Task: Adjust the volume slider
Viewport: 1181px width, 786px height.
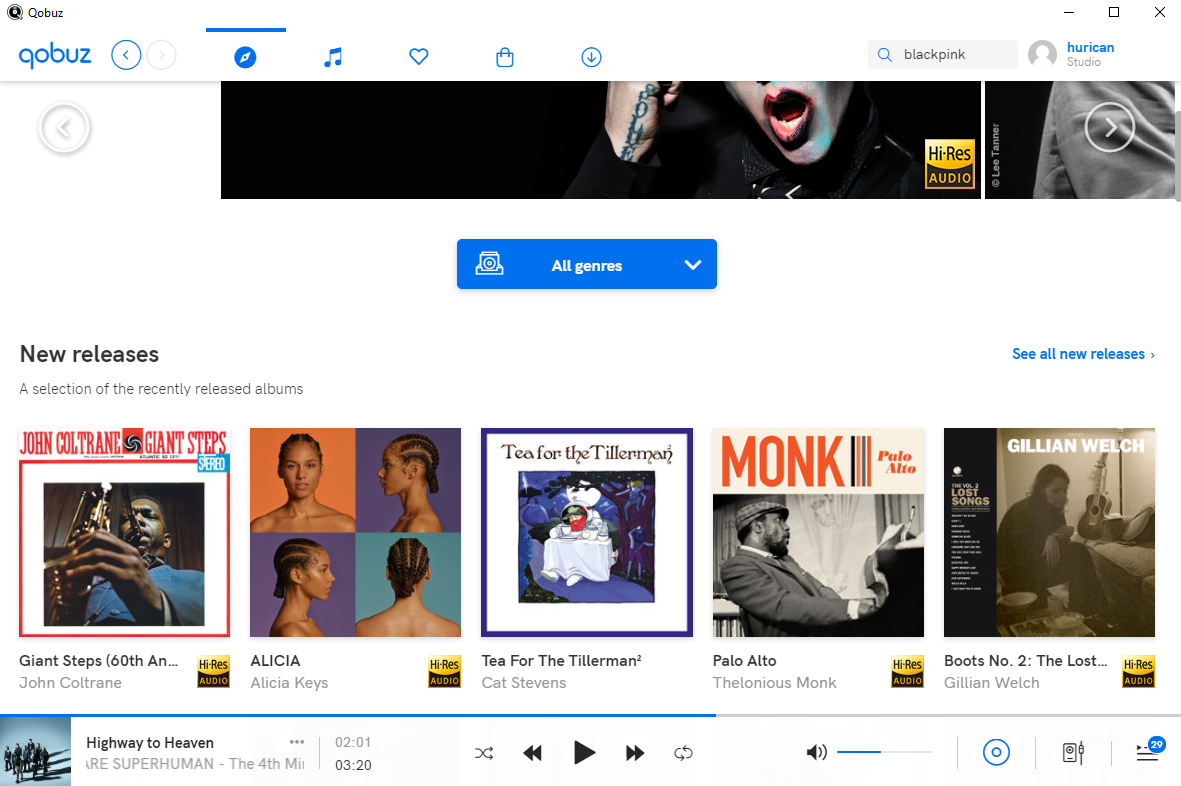Action: click(x=884, y=752)
